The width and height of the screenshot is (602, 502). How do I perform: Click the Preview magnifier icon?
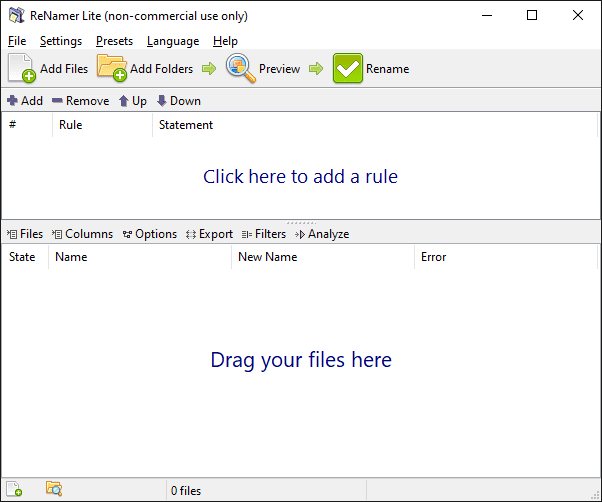240,68
